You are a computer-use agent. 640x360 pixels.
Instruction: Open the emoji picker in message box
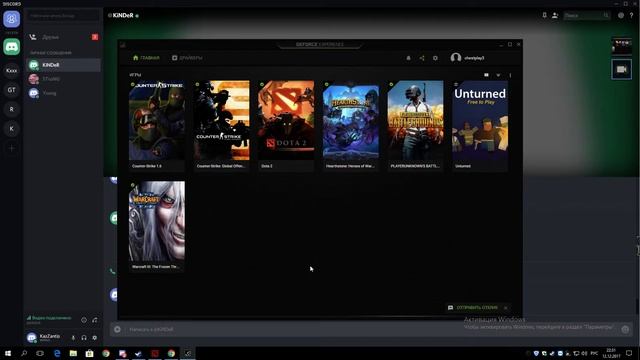tap(625, 329)
